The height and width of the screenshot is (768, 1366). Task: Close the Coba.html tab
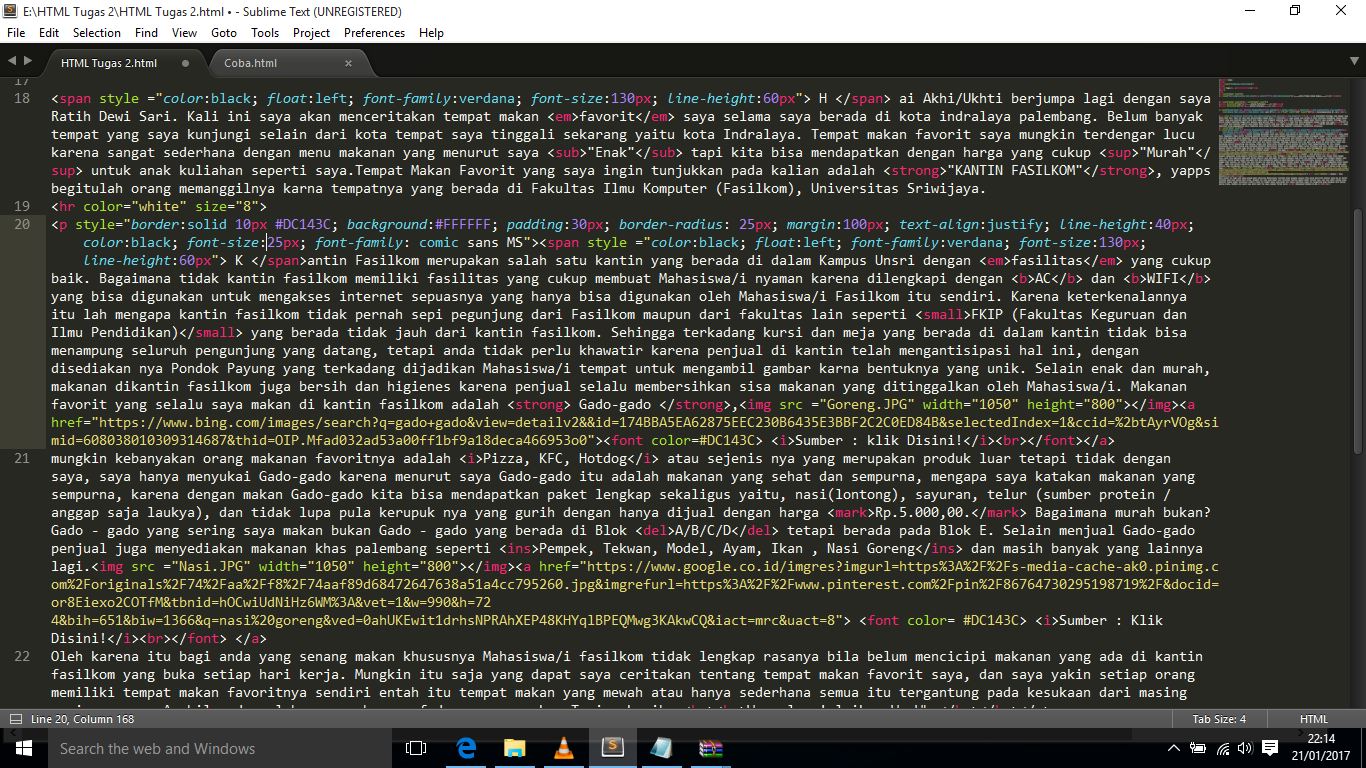[x=348, y=62]
